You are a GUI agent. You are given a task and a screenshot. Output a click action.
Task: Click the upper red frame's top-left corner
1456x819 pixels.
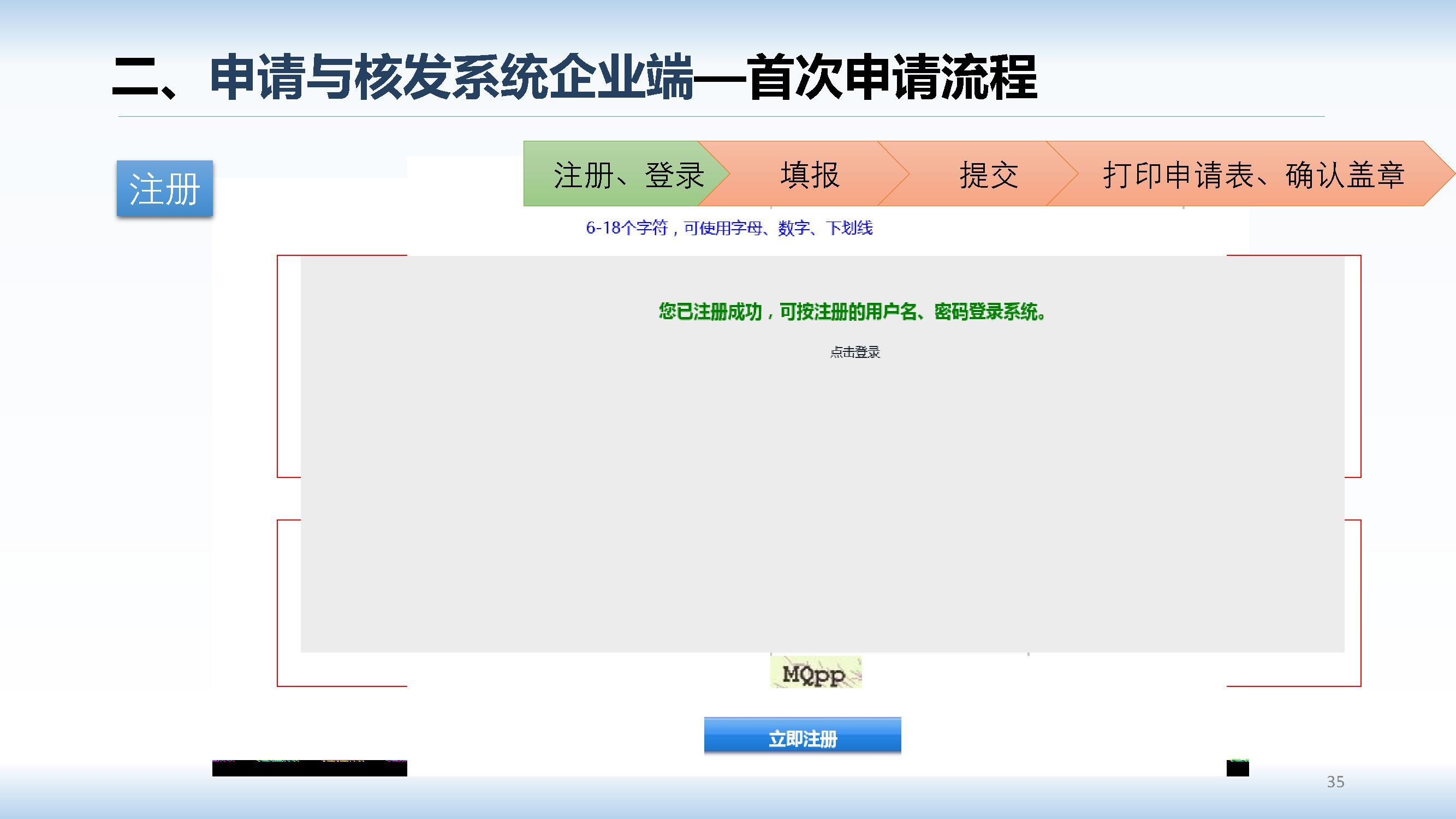point(278,256)
